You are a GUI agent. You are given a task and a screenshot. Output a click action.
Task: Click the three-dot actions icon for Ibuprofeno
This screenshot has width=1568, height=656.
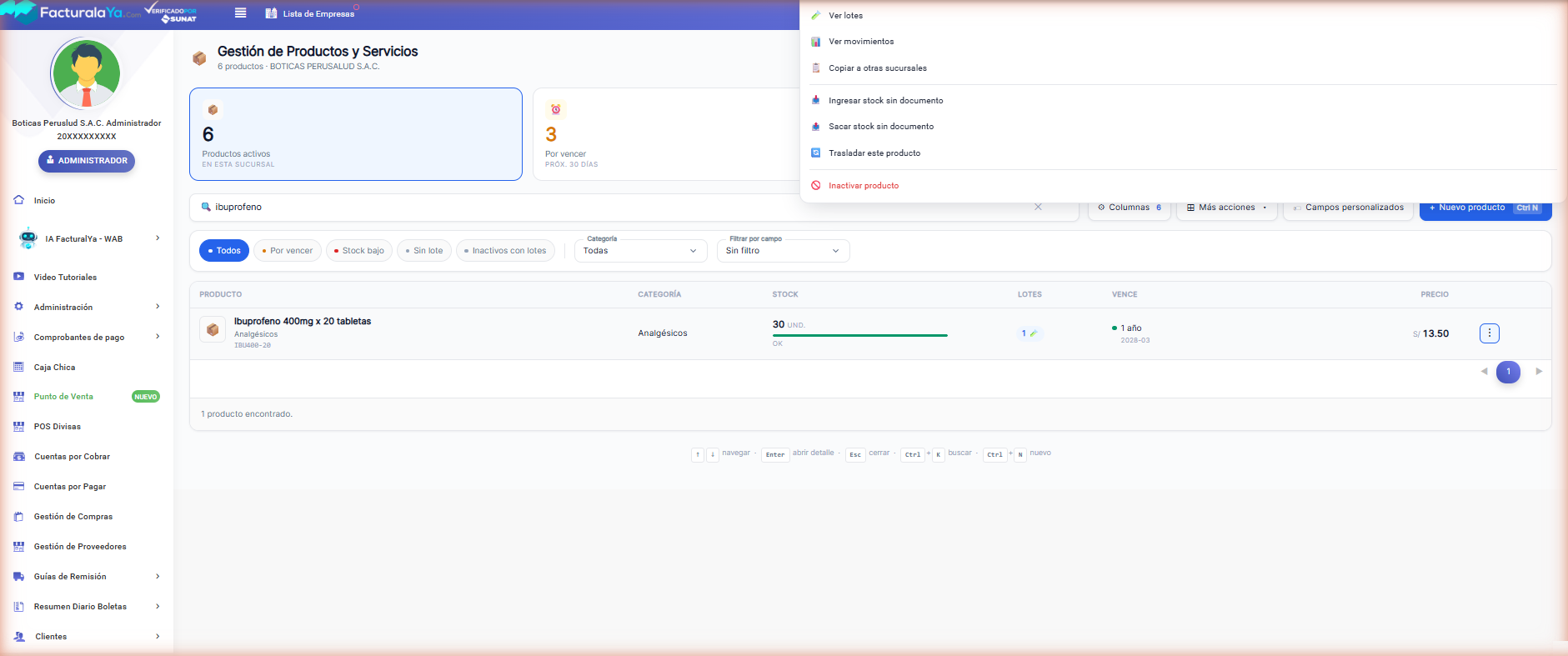1489,333
